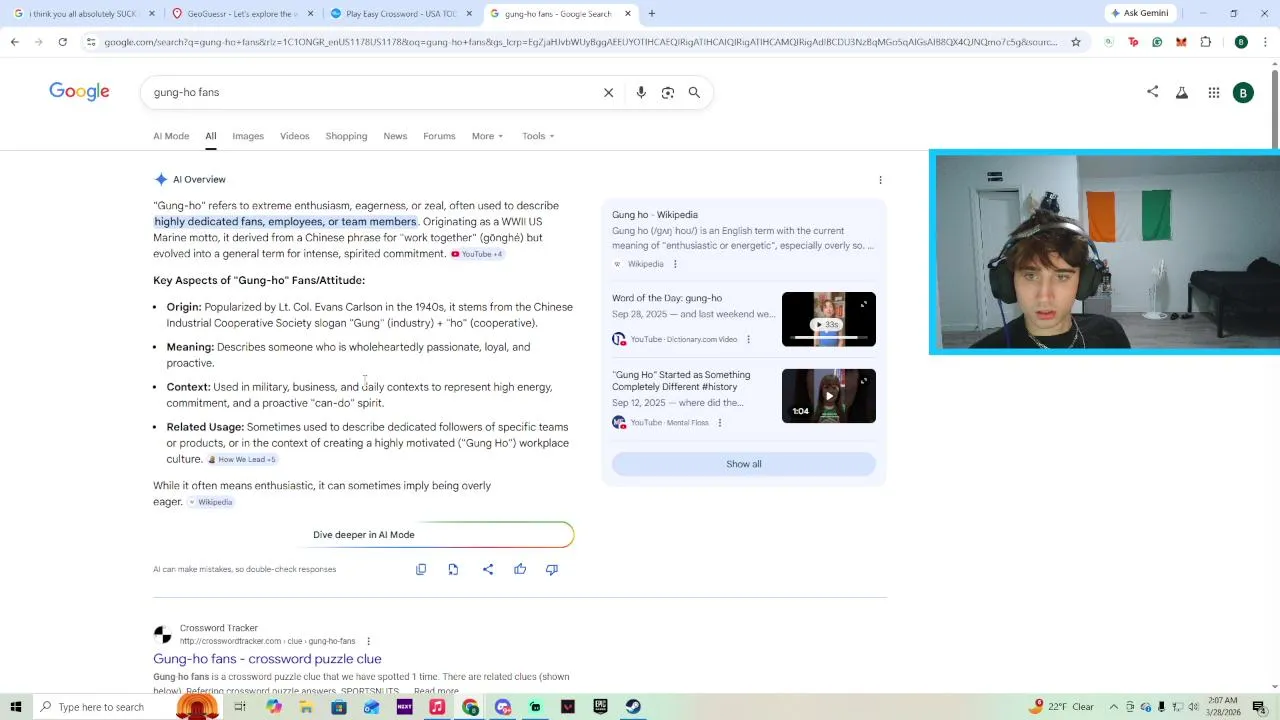The height and width of the screenshot is (720, 1280).
Task: Open AI Overview three-dot options
Action: (880, 180)
